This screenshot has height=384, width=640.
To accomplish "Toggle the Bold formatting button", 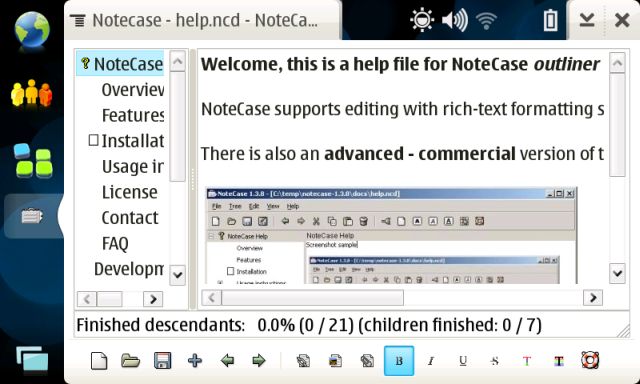I will coord(399,361).
